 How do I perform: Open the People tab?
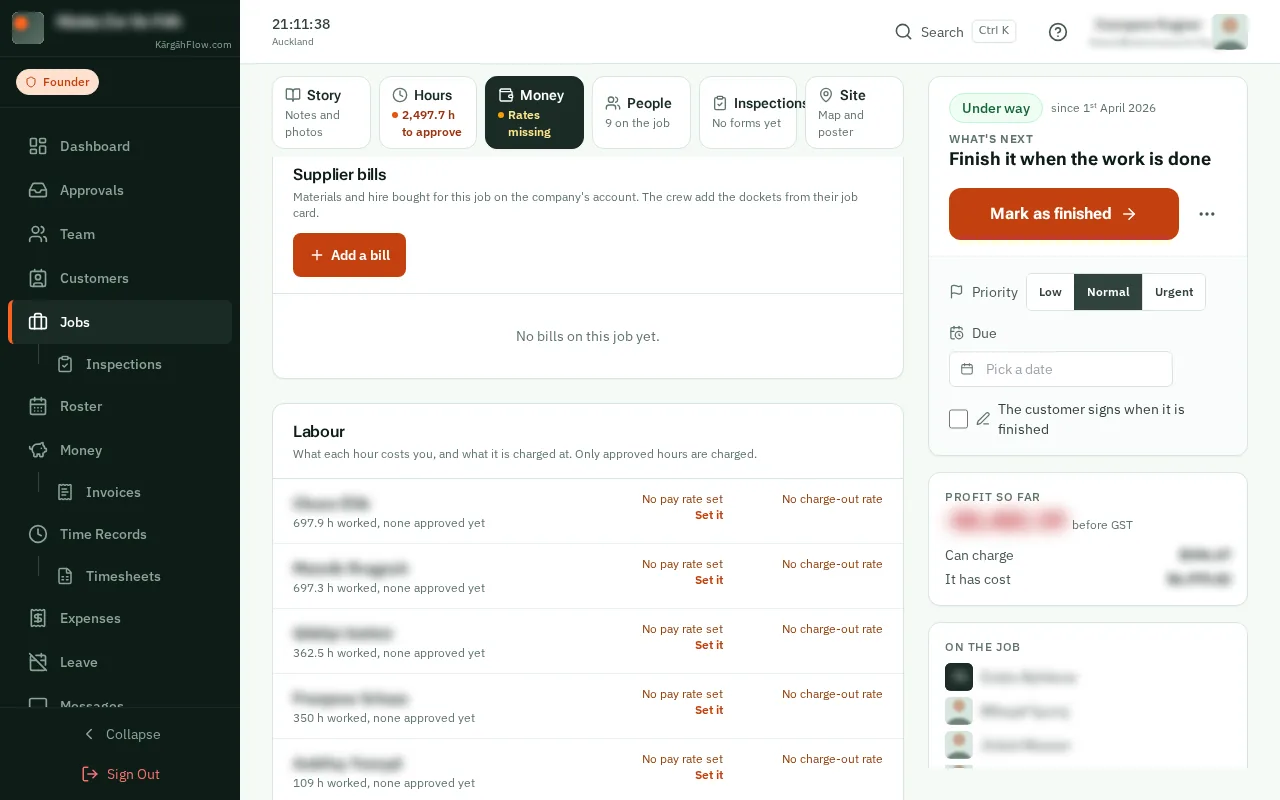point(641,113)
